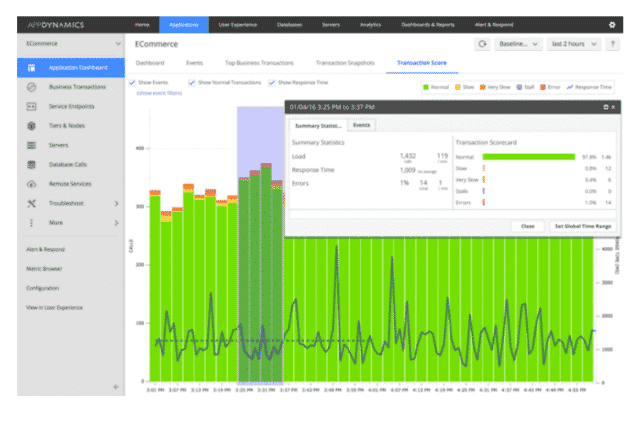The height and width of the screenshot is (422, 638).
Task: Click the Load value 1,432
Action: (408, 155)
